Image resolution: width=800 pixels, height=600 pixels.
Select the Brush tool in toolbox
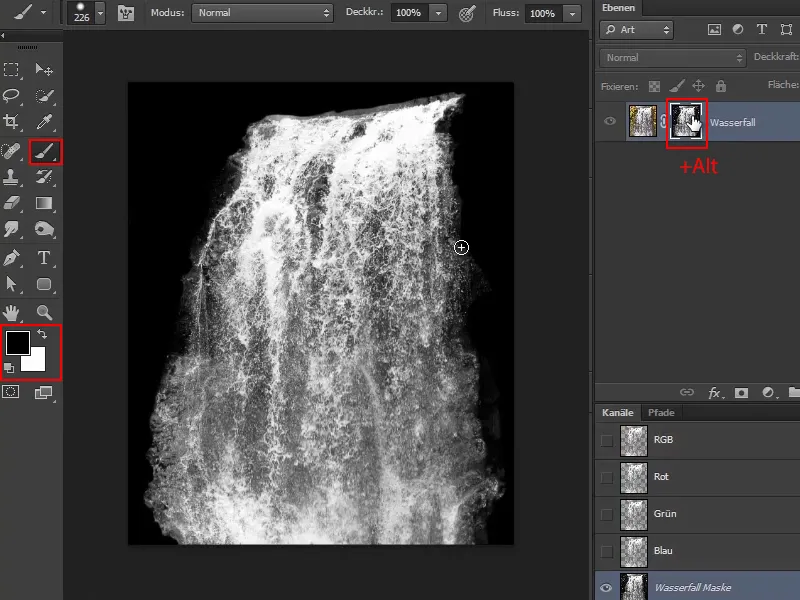pyautogui.click(x=45, y=152)
